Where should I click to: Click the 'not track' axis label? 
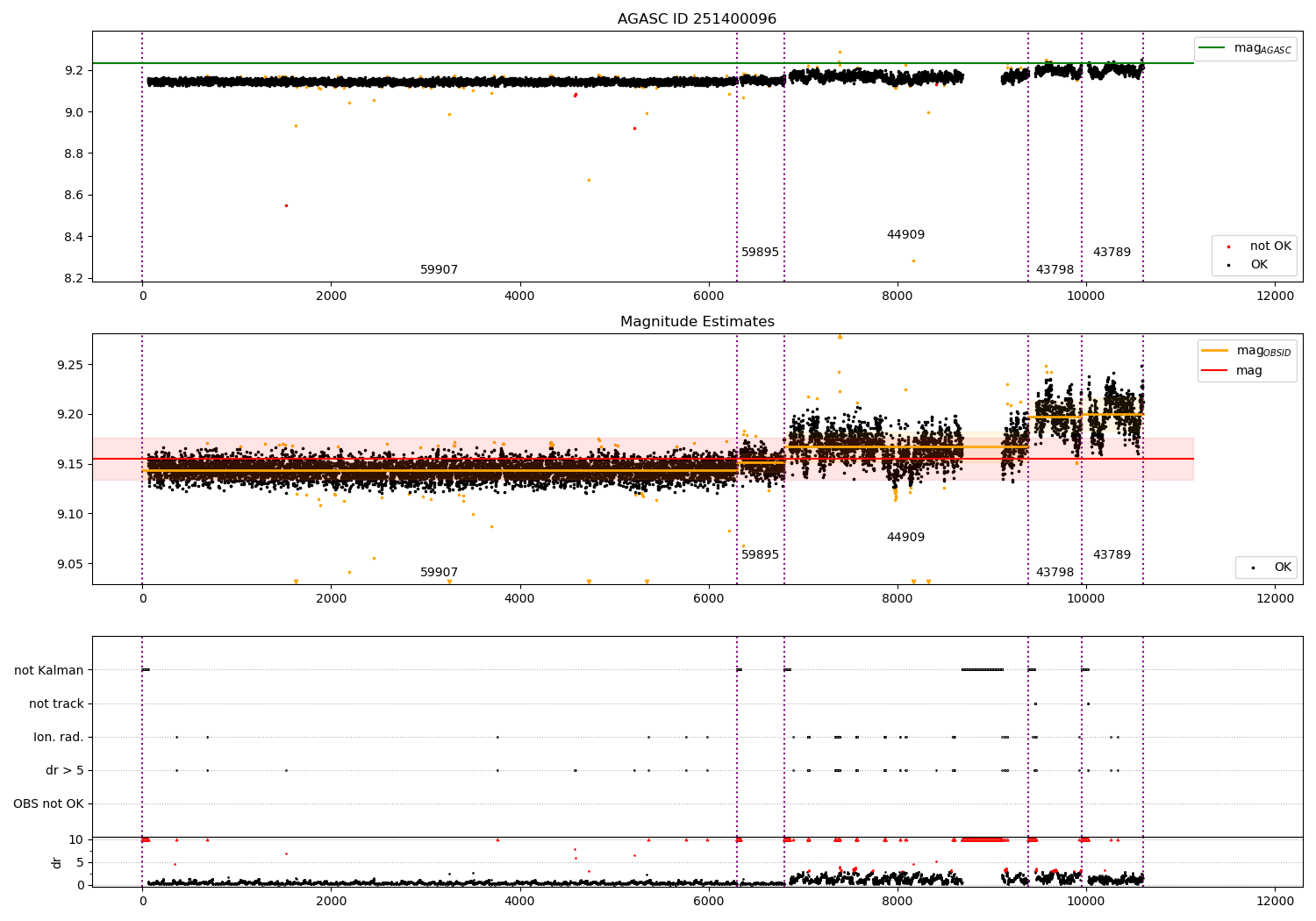coord(56,704)
